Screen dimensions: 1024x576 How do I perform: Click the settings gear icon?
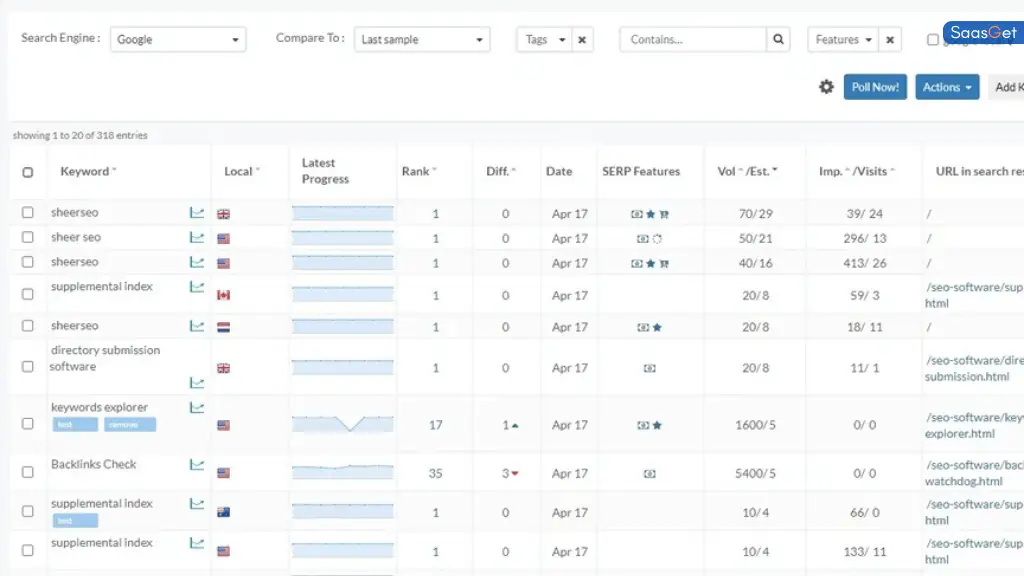click(x=826, y=87)
